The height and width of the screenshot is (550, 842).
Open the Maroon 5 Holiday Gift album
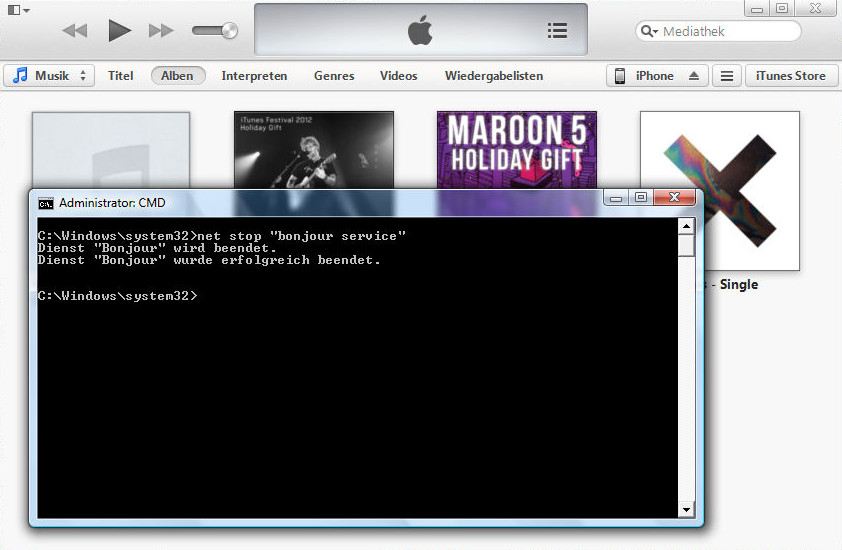click(517, 150)
